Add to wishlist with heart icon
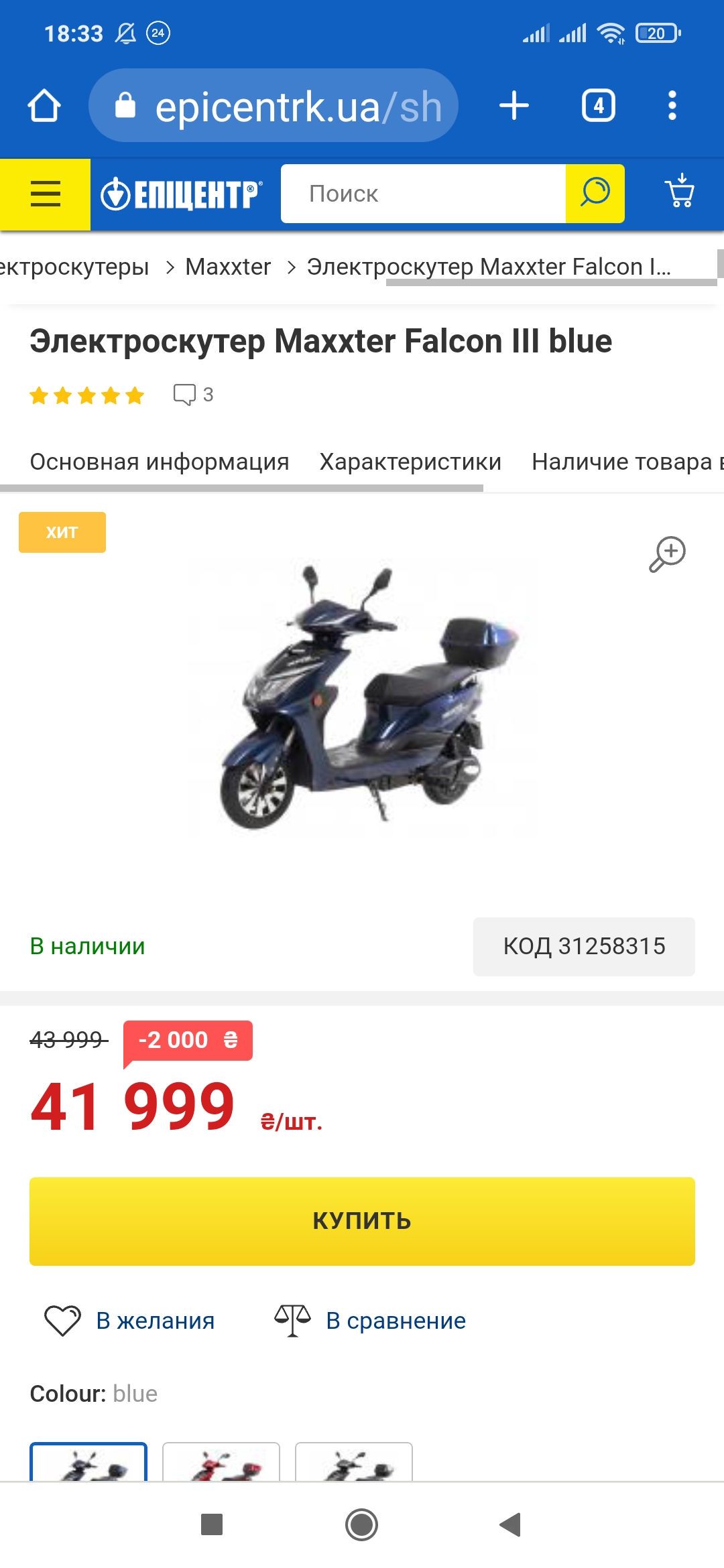The height and width of the screenshot is (1568, 724). tap(129, 1321)
